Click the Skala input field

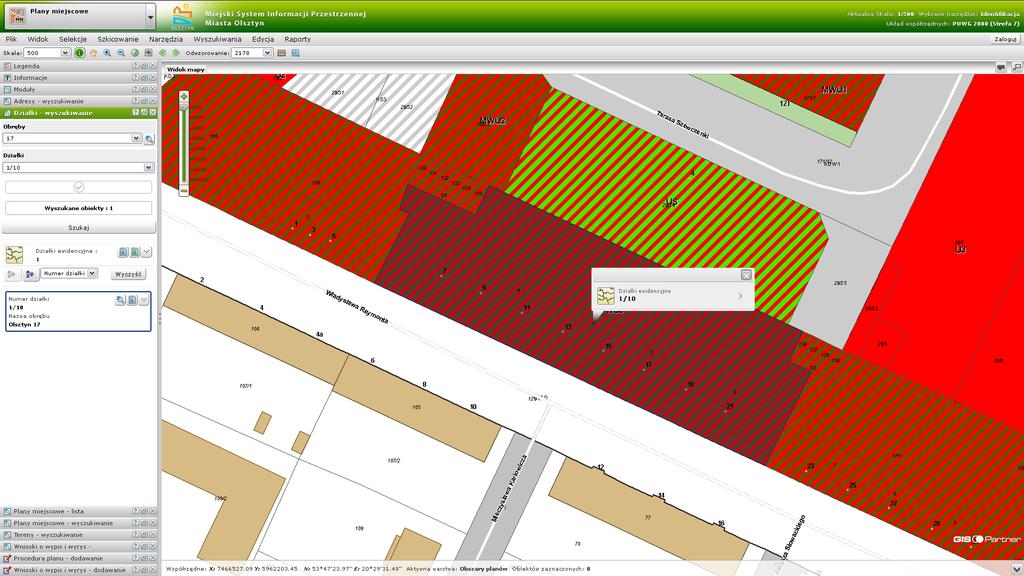tap(42, 53)
